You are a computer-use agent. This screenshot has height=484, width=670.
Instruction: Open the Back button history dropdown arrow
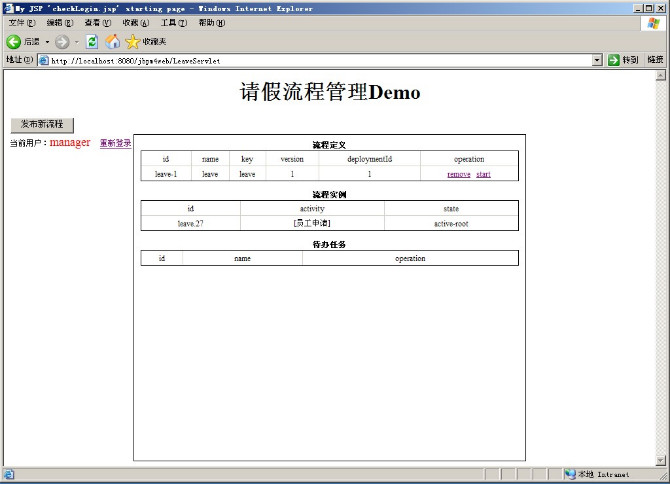point(47,42)
